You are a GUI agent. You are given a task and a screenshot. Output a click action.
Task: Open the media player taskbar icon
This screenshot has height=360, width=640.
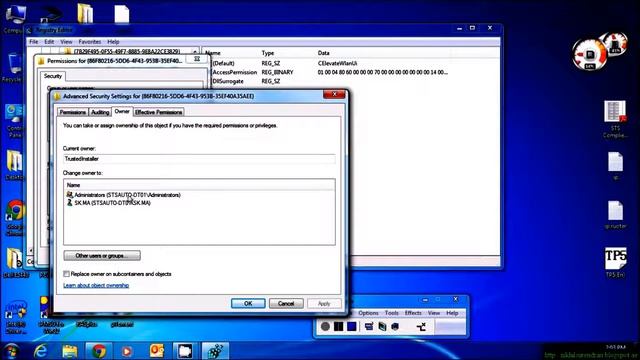click(127, 351)
